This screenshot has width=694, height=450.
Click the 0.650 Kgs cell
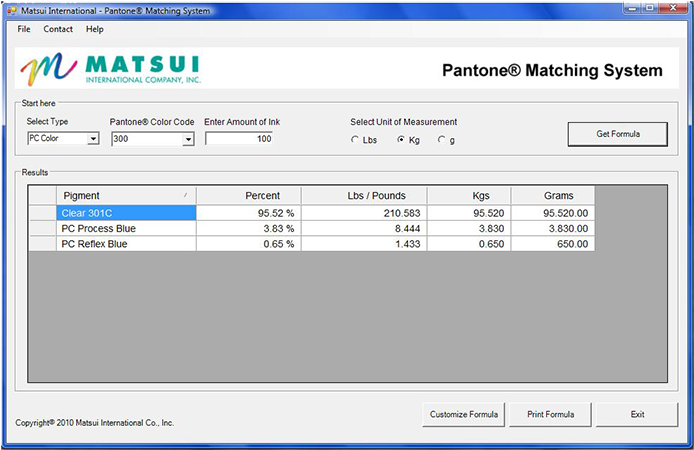point(469,244)
